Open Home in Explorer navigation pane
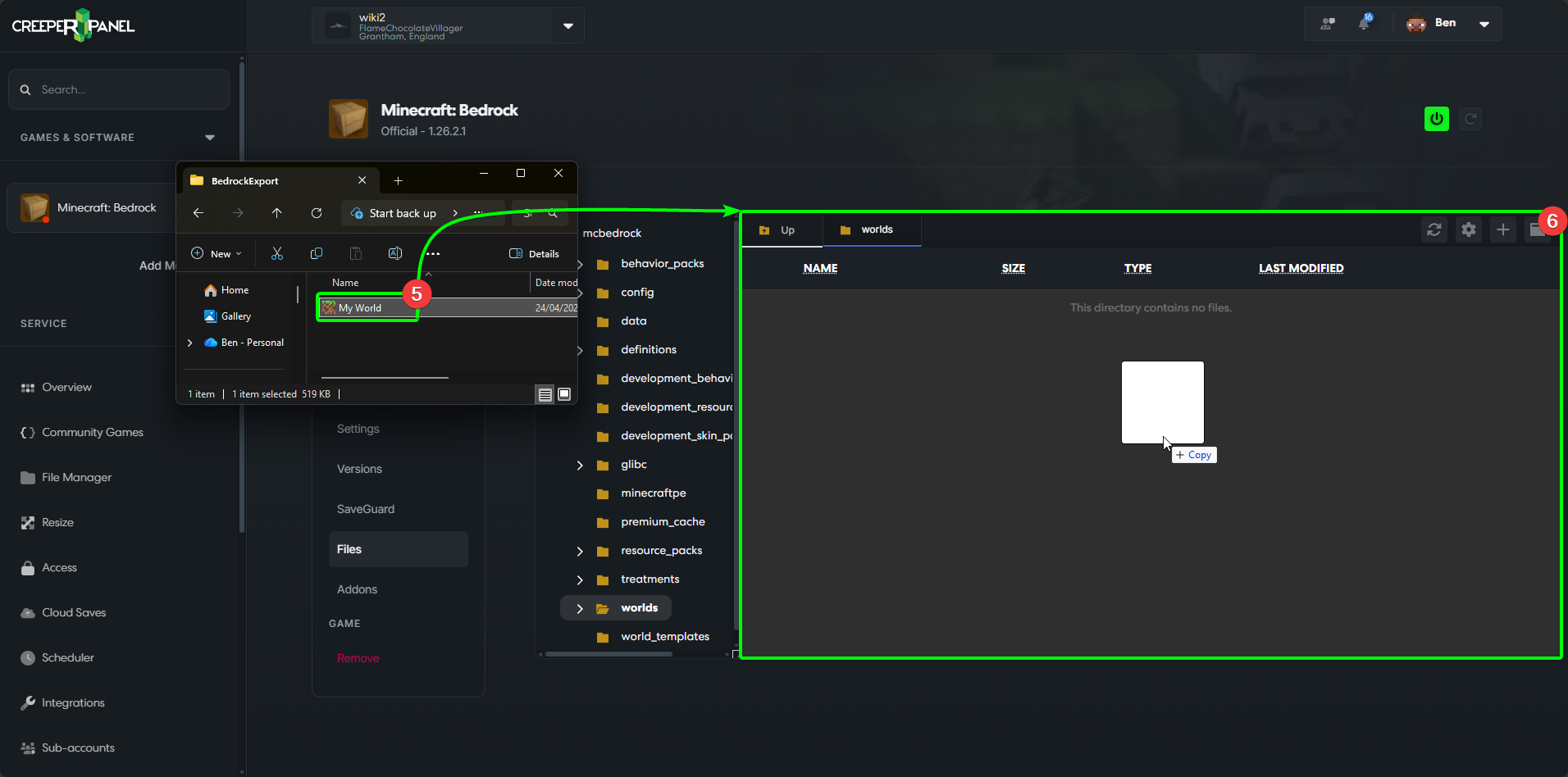The height and width of the screenshot is (777, 1568). pos(226,290)
